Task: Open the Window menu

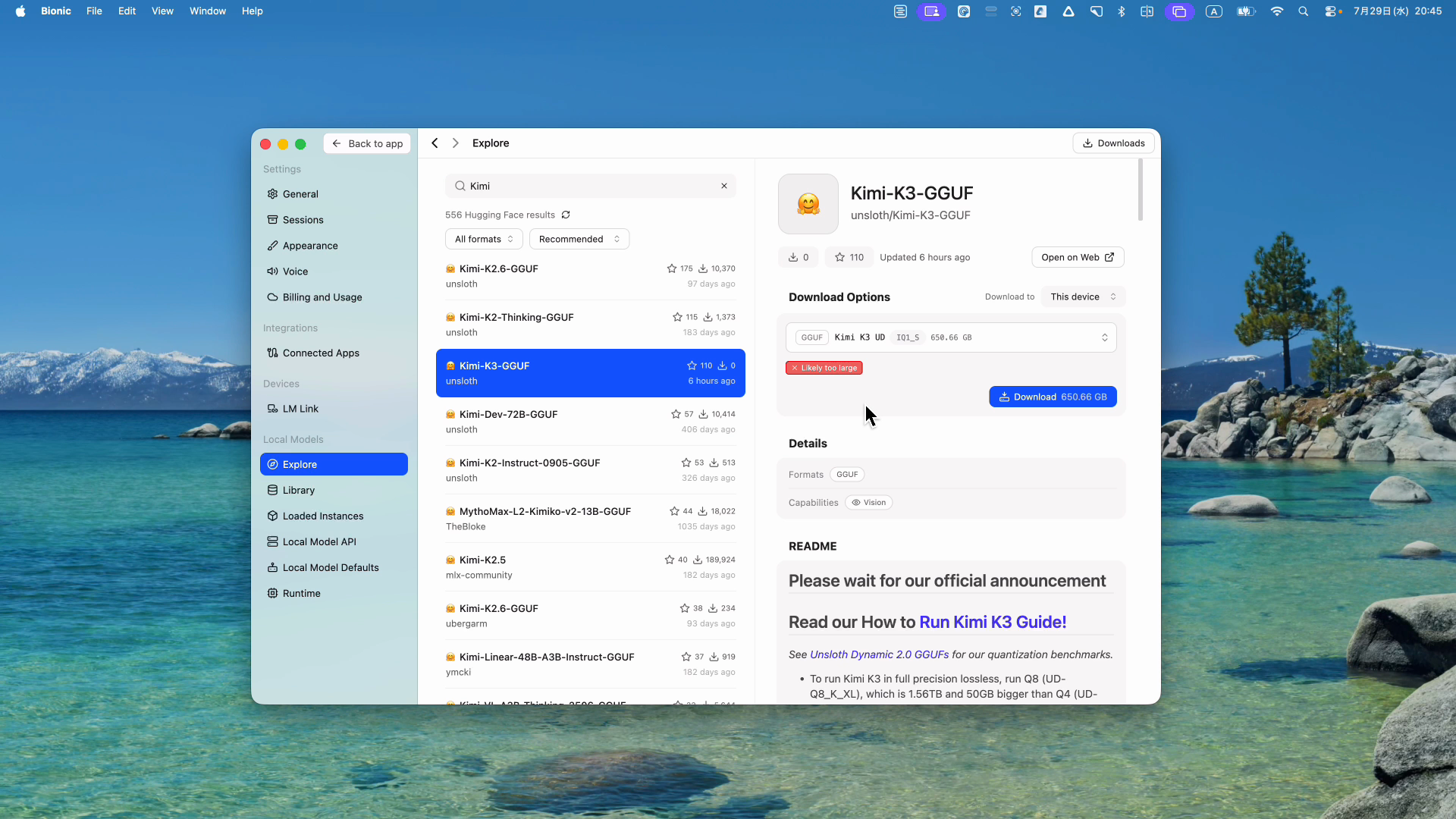Action: point(208,11)
